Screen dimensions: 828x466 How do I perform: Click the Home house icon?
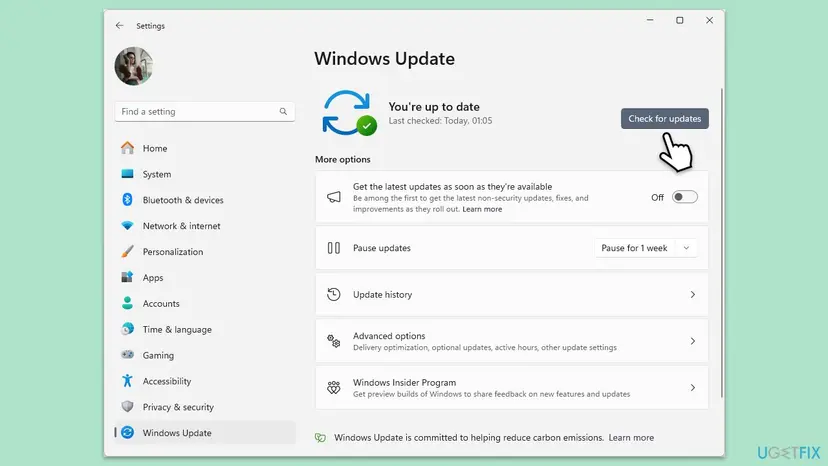[x=127, y=148]
